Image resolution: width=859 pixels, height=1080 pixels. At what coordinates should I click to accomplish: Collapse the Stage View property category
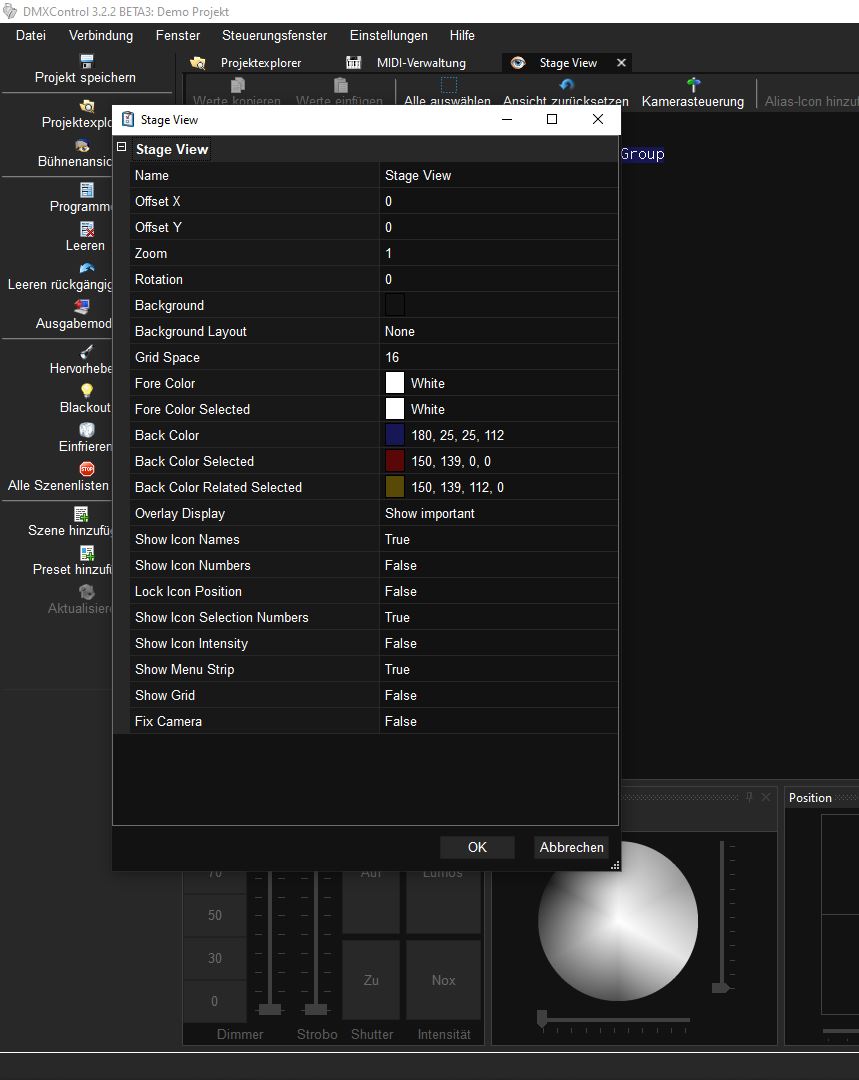(122, 148)
